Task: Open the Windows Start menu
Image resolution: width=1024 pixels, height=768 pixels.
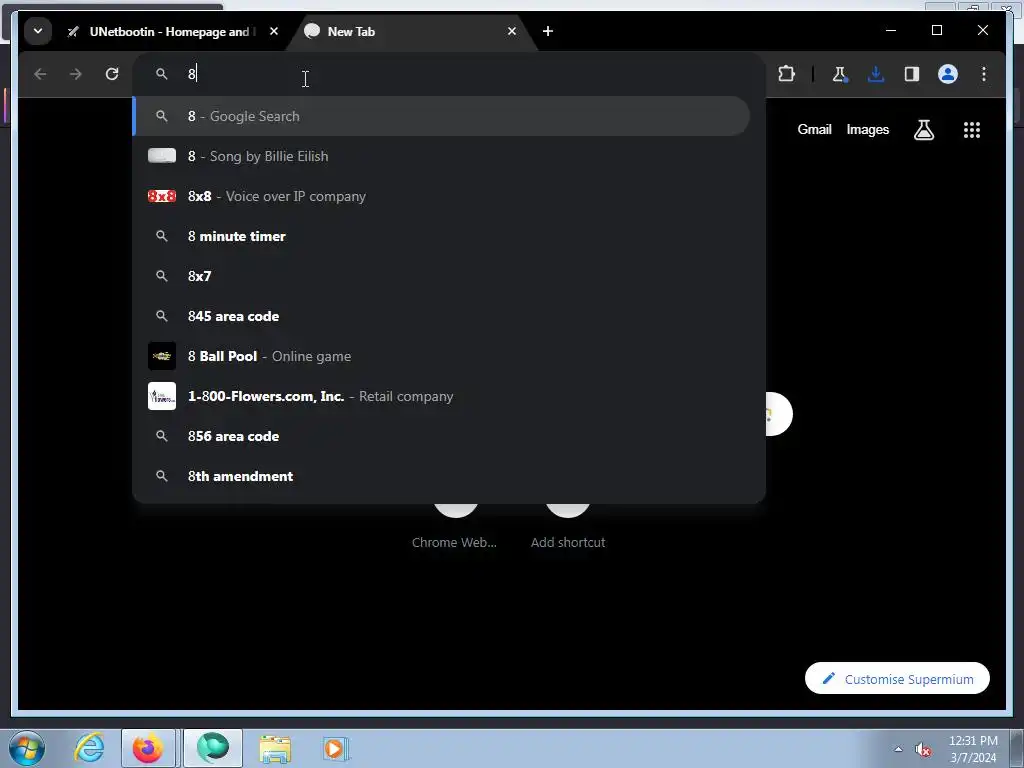Action: click(27, 748)
